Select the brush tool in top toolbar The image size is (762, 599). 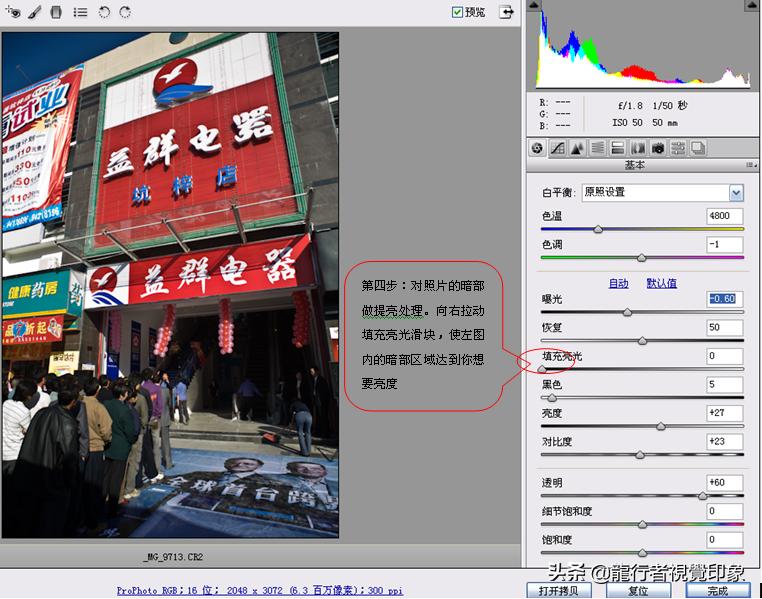(x=35, y=12)
